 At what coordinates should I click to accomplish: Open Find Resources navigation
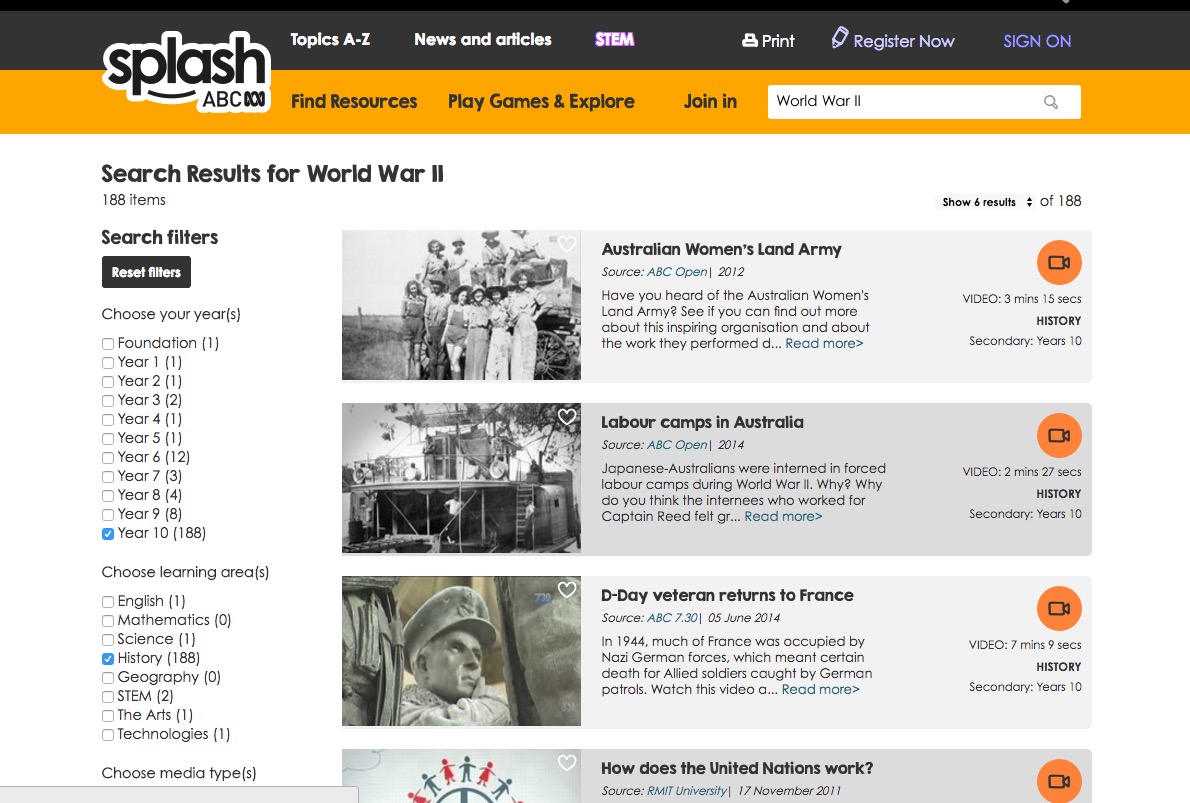[x=354, y=102]
